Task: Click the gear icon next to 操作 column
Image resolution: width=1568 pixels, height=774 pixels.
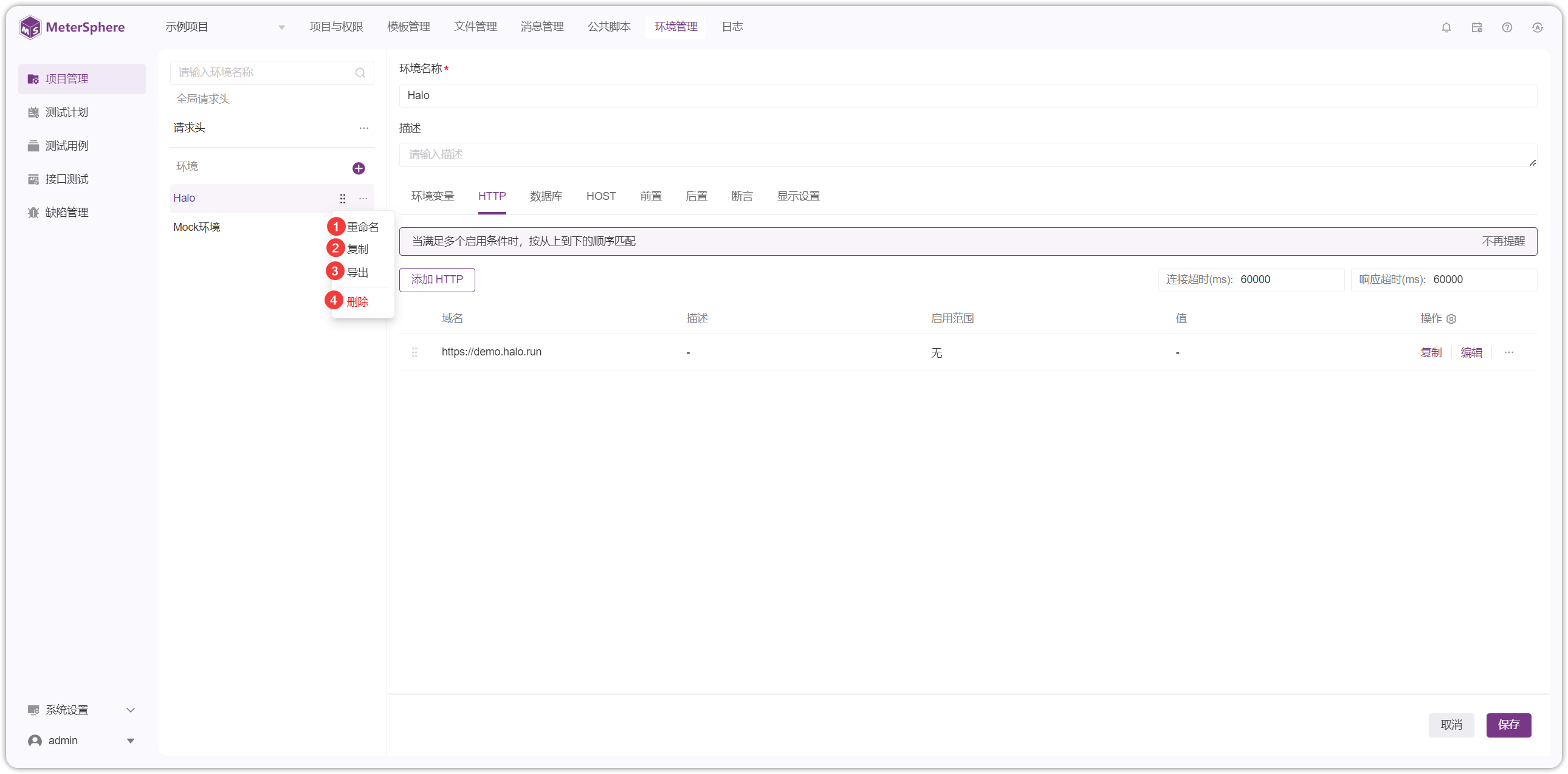Action: (1452, 320)
